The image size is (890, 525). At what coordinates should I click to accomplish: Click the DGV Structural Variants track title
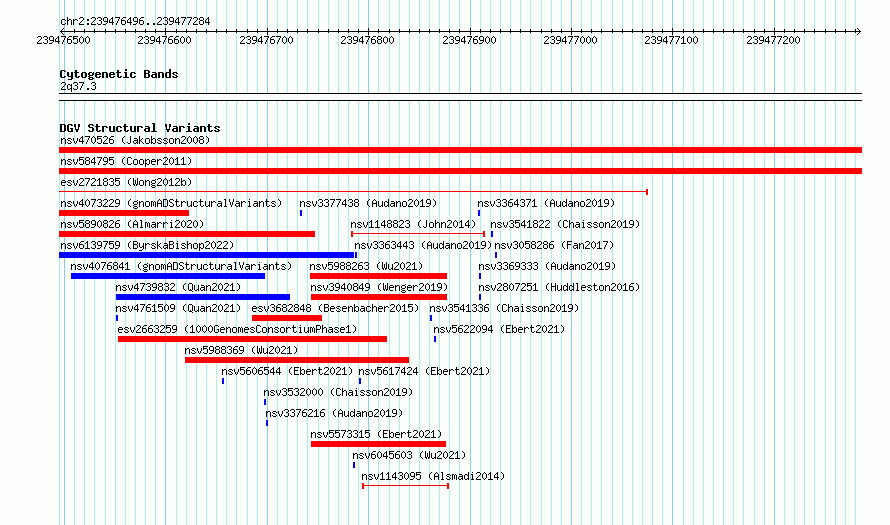(140, 128)
